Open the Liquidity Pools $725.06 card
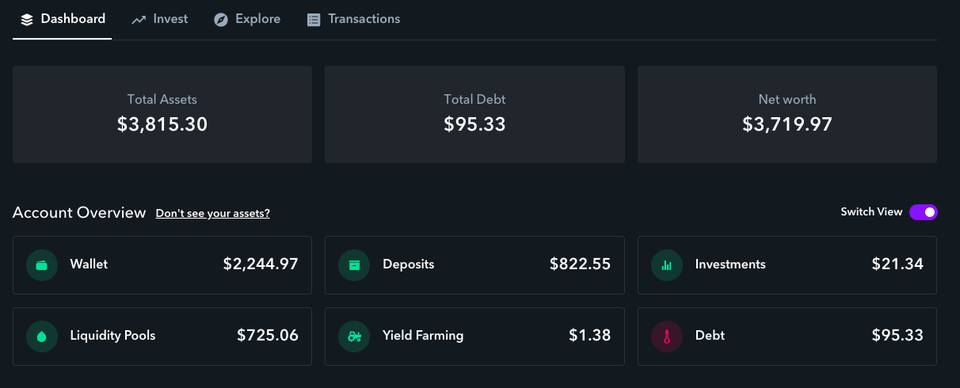Viewport: 960px width, 388px height. [x=162, y=336]
